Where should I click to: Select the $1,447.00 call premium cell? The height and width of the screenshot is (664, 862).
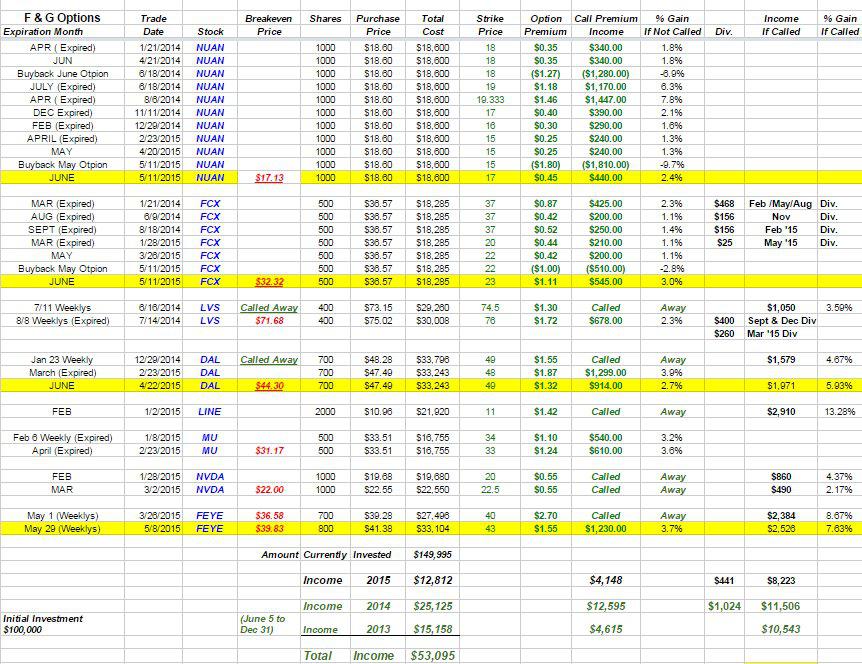[x=606, y=99]
